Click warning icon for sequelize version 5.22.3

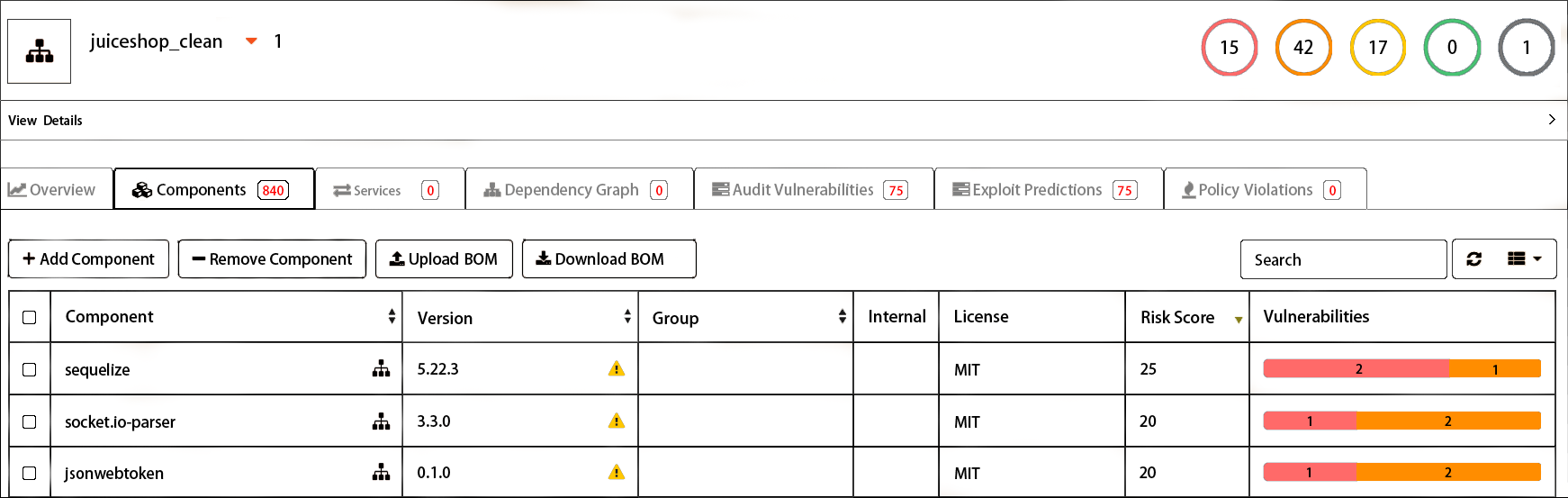pos(617,369)
